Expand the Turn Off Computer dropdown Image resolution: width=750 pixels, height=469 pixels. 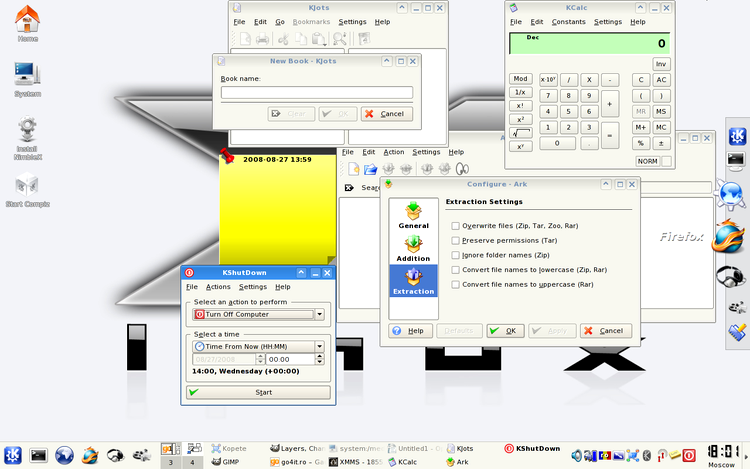[x=319, y=314]
